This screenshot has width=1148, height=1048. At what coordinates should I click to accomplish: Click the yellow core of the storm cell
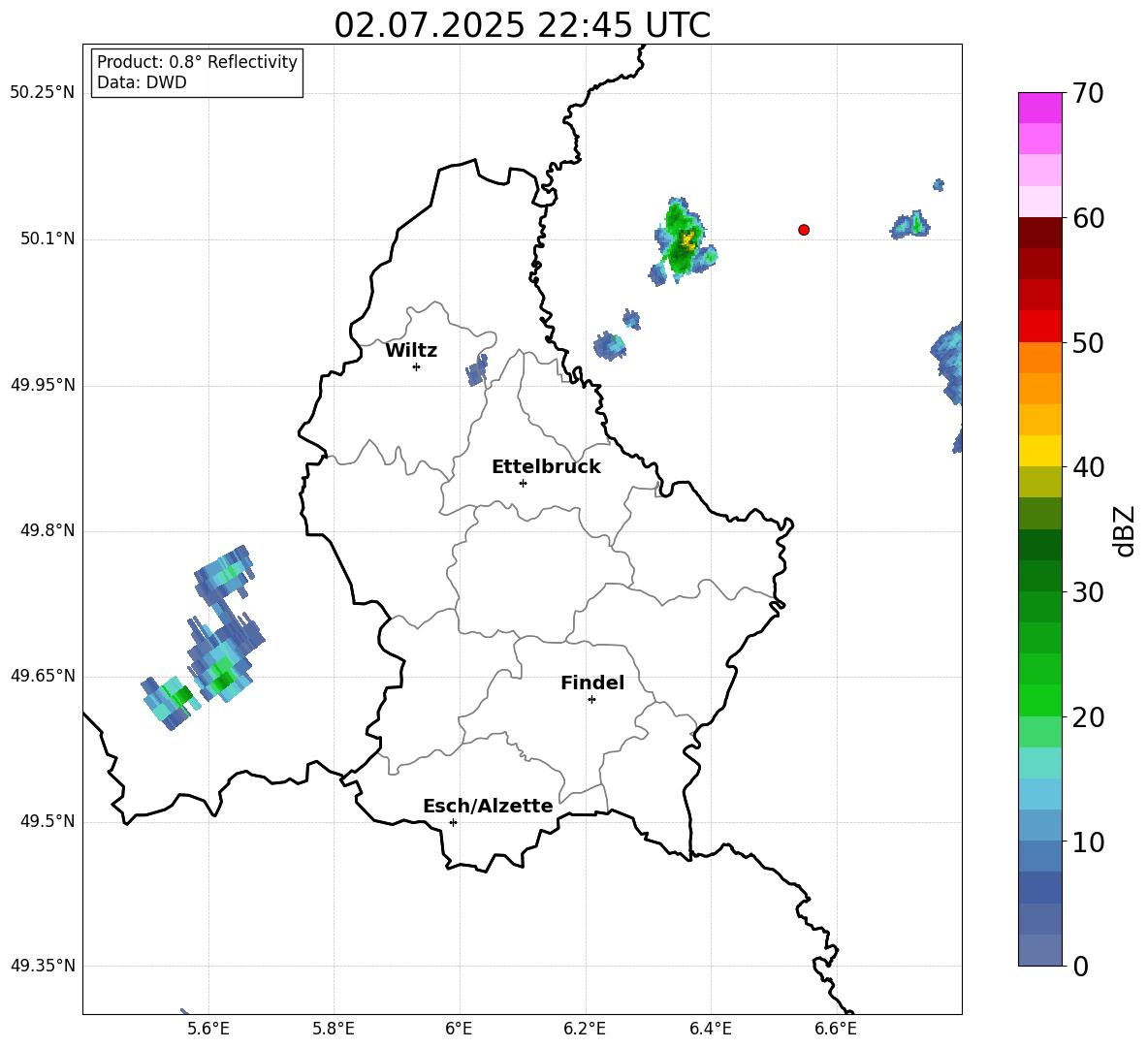(687, 238)
